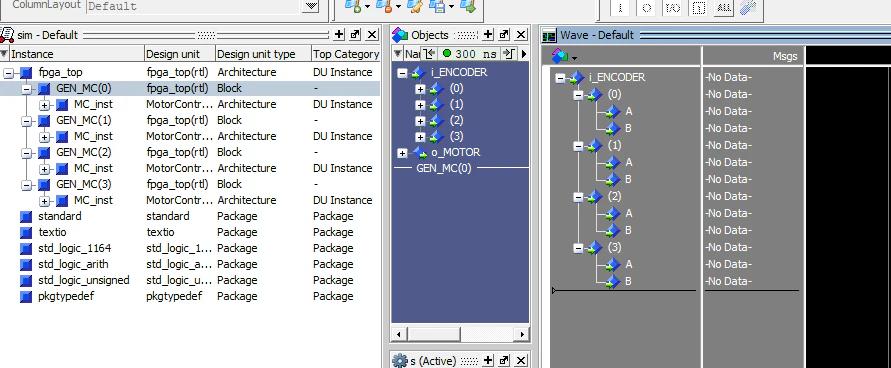Click the first toolbar icon above the Objects pane
The image size is (891, 368).
[x=353, y=6]
